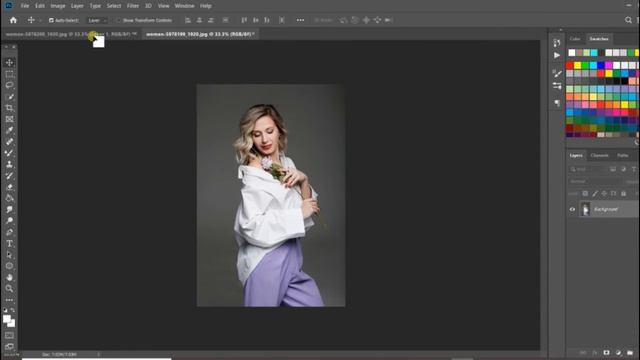640x360 pixels.
Task: Switch to the Paths tab
Action: pos(622,156)
